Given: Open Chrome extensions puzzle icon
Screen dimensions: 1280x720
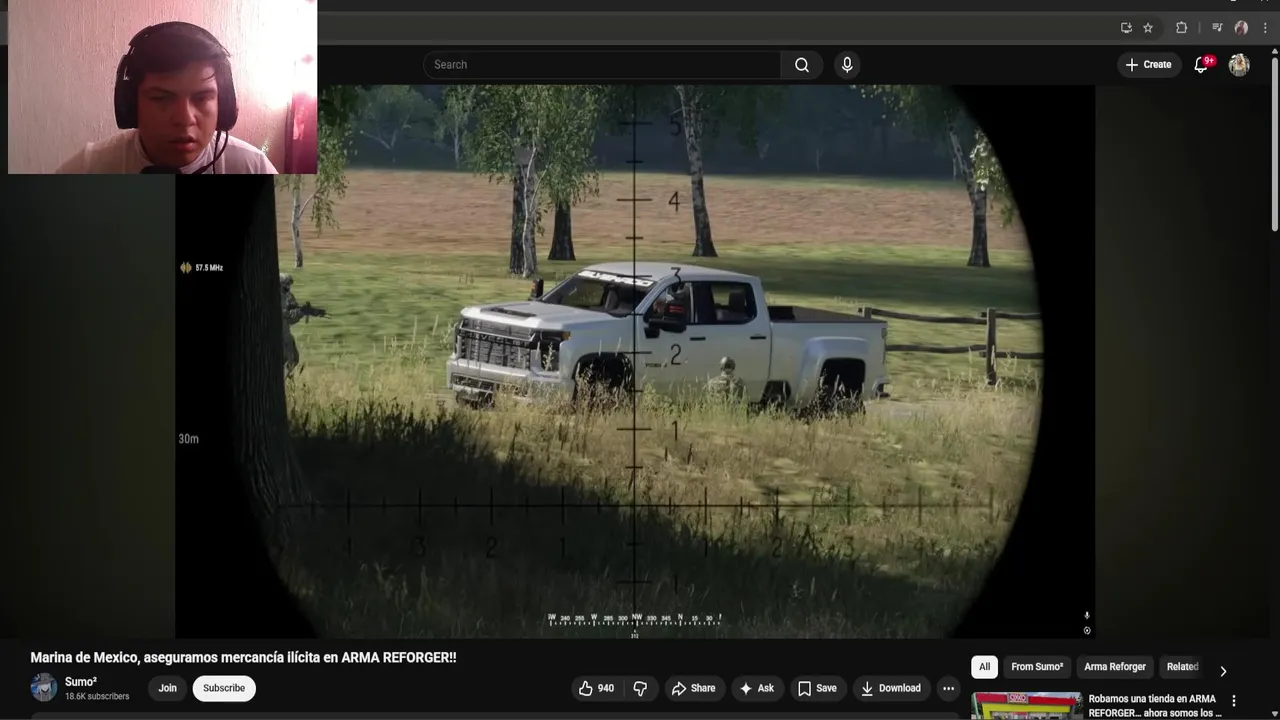Looking at the screenshot, I should pos(1181,28).
